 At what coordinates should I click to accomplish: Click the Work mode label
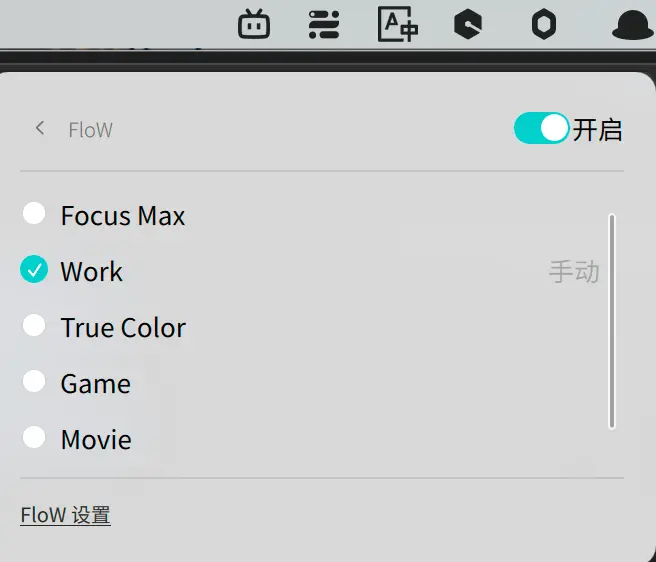click(92, 272)
